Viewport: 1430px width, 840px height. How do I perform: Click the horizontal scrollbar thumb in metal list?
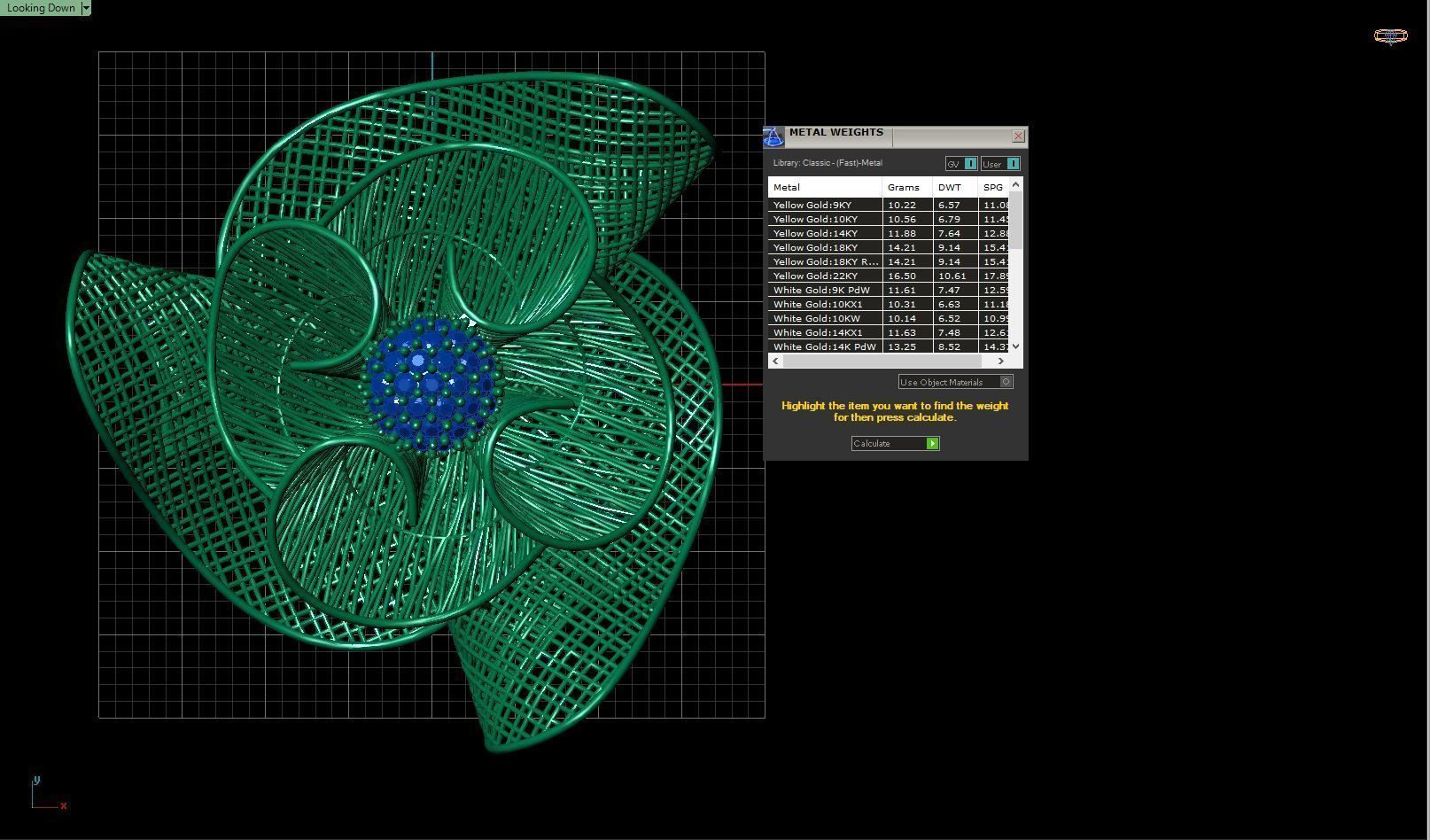[882, 362]
